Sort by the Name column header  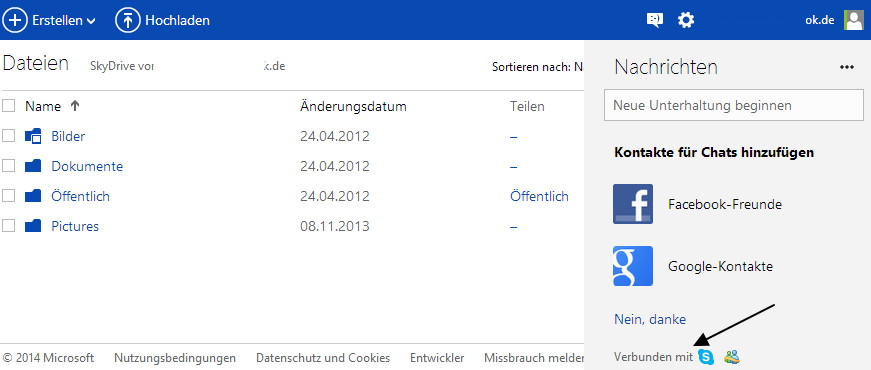coord(43,106)
